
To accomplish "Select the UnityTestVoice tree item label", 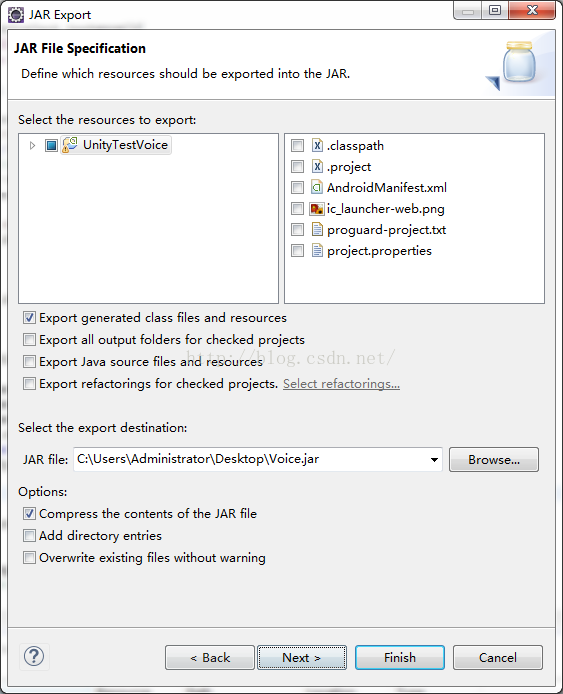I will [126, 145].
